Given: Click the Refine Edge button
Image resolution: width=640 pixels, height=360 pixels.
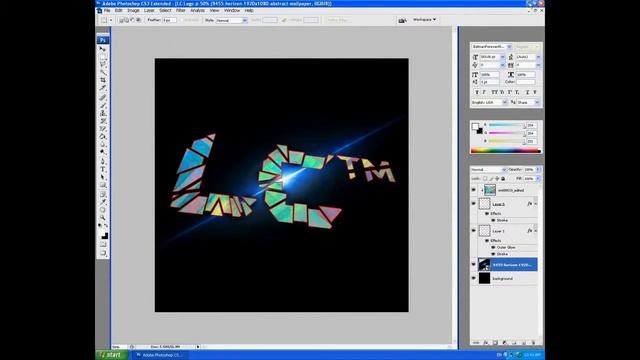Looking at the screenshot, I should point(338,20).
